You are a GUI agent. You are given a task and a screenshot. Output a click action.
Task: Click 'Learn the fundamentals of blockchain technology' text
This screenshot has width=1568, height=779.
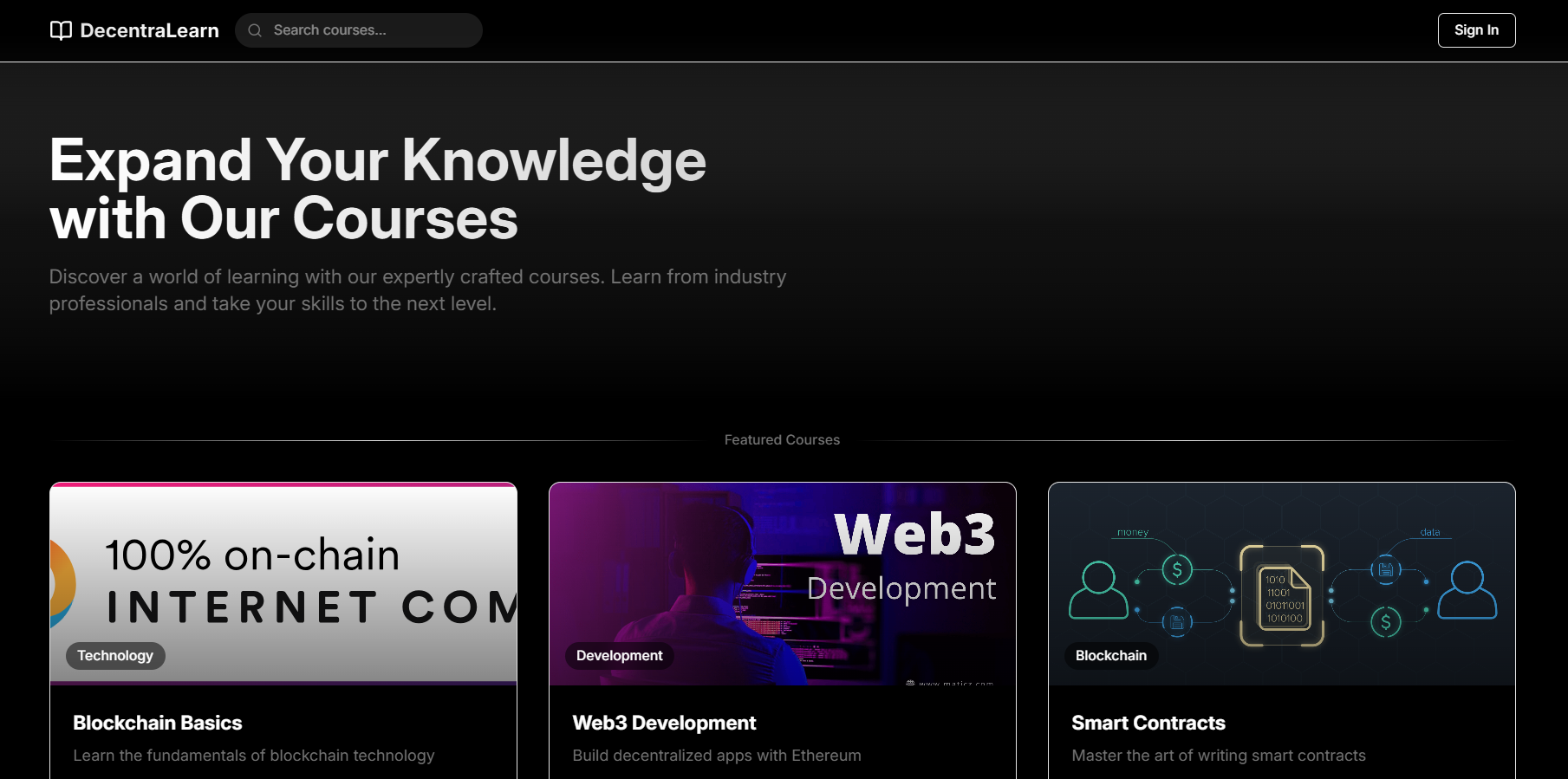click(254, 756)
